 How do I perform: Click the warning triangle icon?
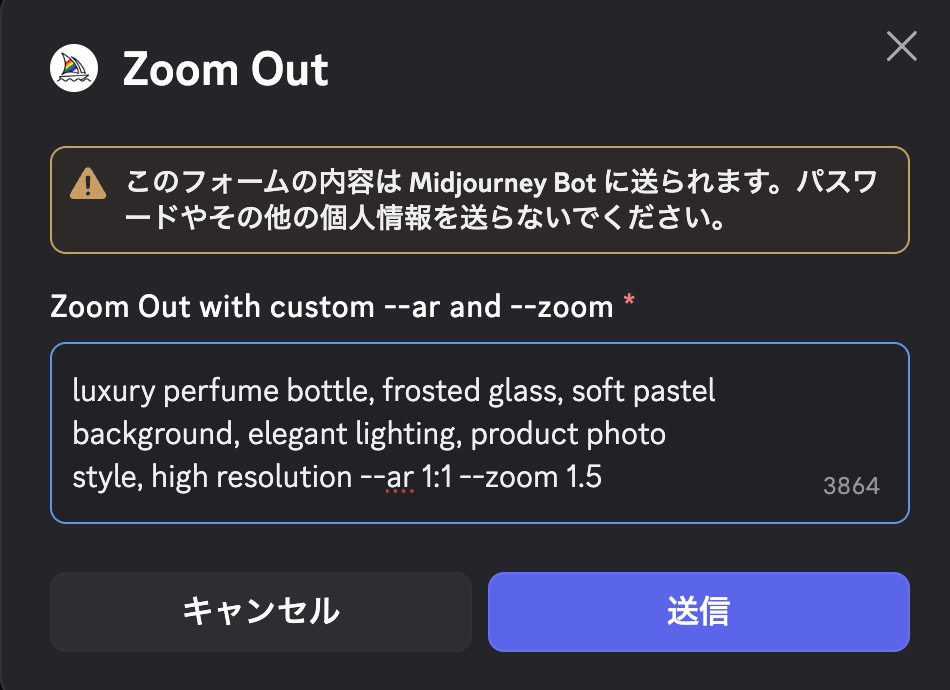tap(88, 184)
